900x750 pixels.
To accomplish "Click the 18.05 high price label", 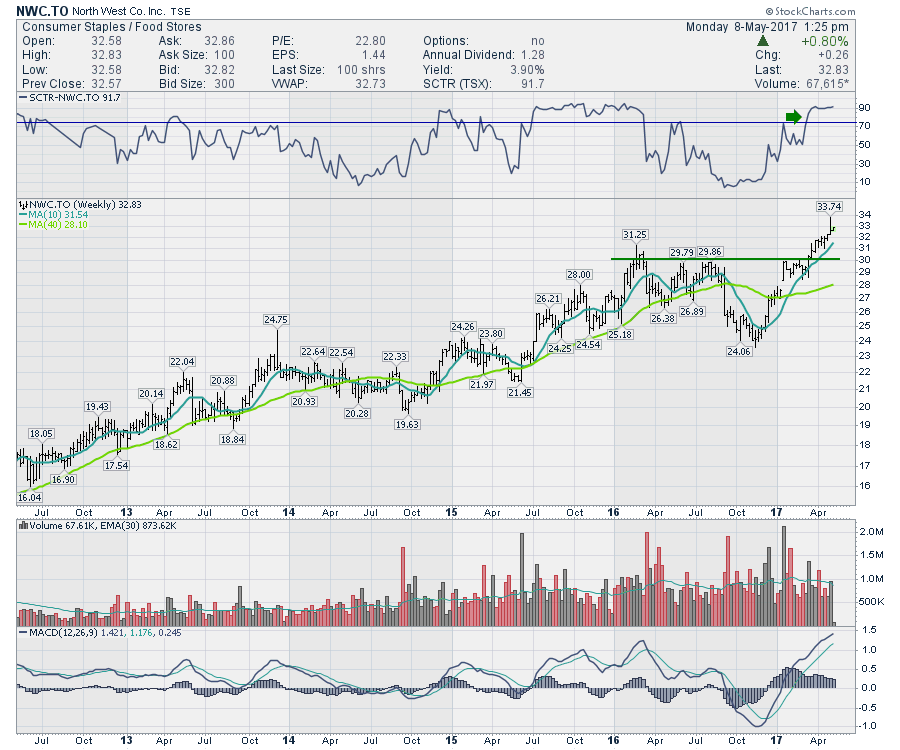I will pos(41,433).
